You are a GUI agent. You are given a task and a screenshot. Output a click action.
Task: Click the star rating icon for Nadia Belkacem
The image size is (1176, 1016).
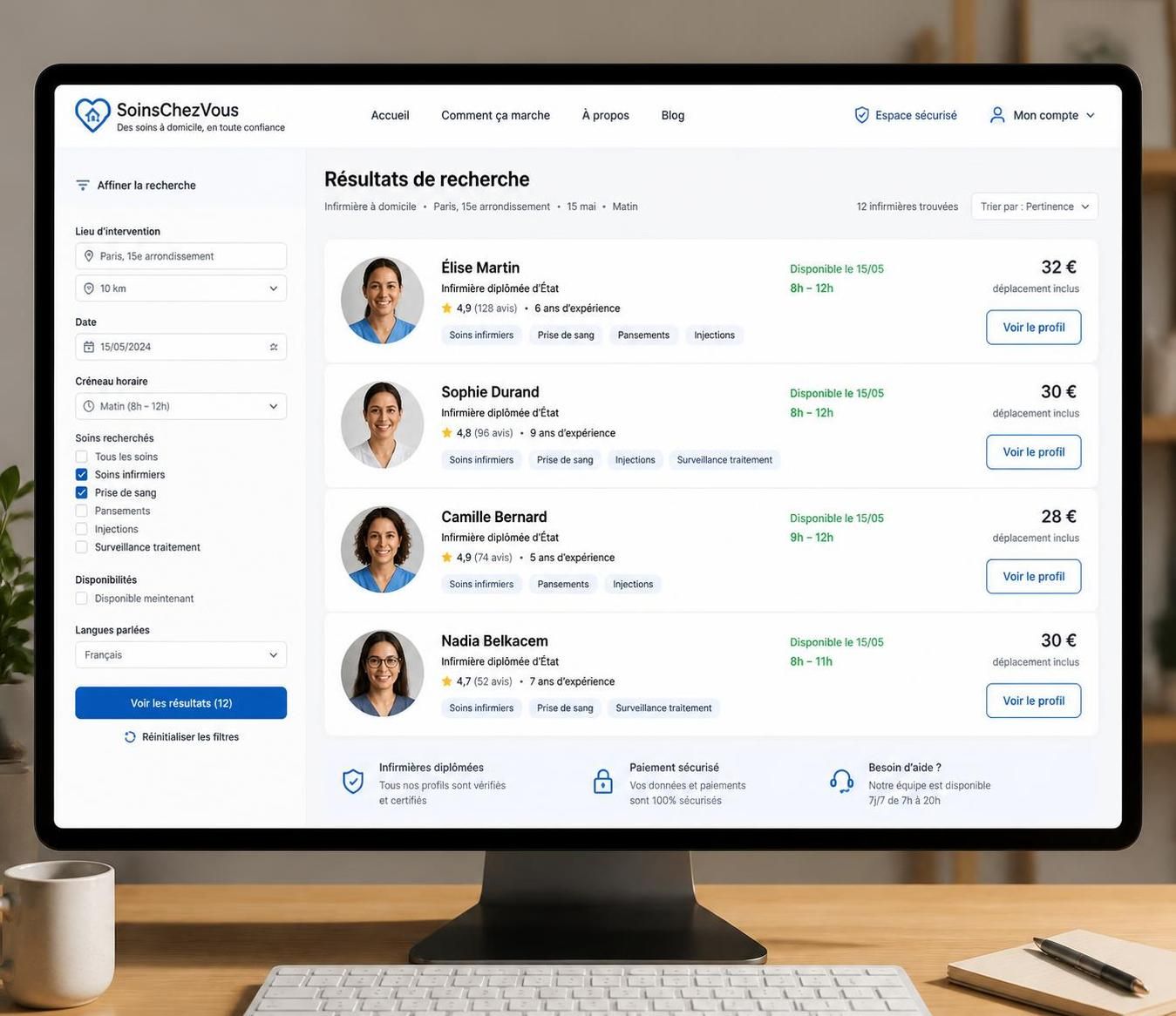tap(447, 681)
